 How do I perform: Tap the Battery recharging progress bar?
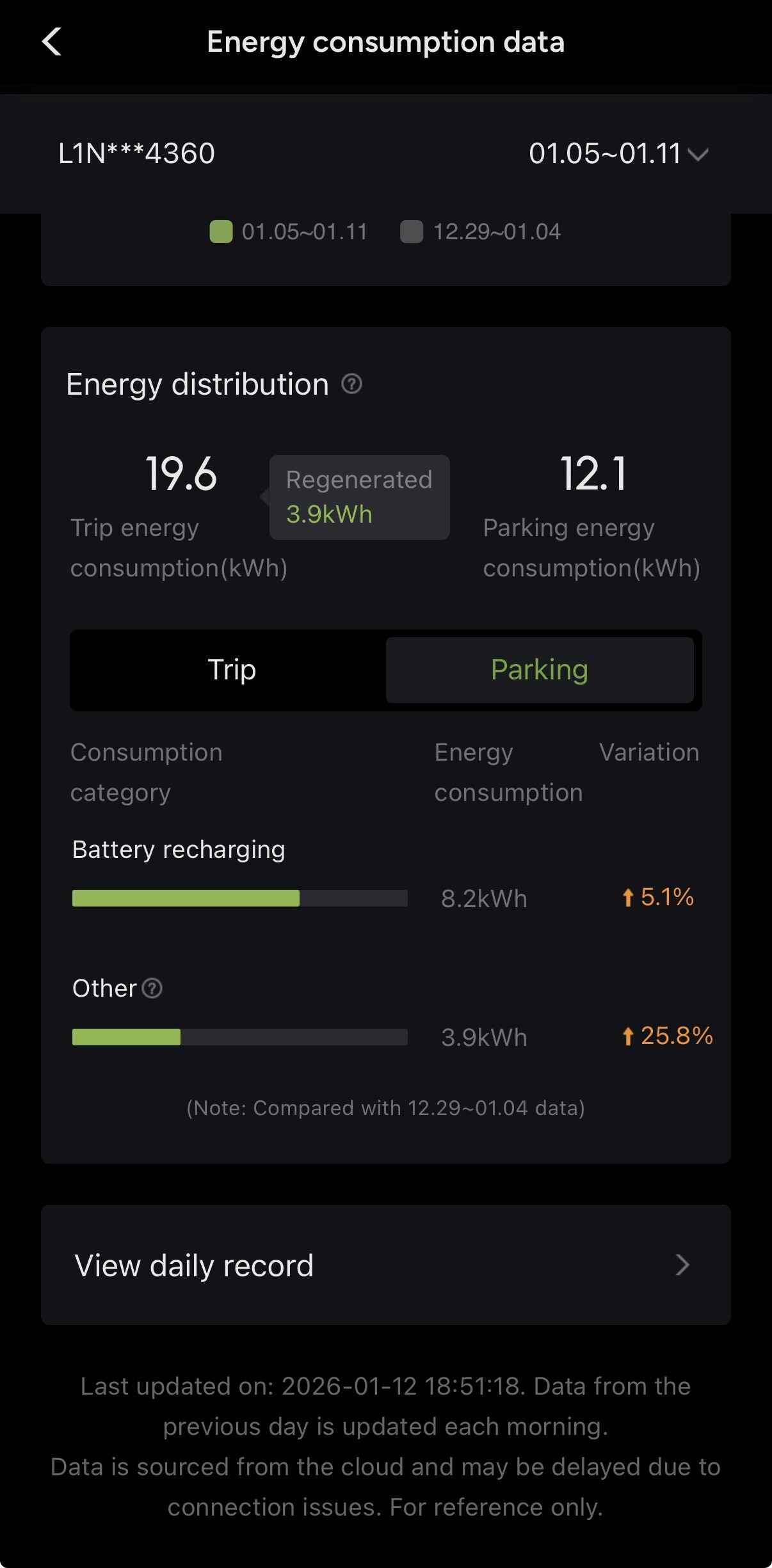(x=239, y=898)
